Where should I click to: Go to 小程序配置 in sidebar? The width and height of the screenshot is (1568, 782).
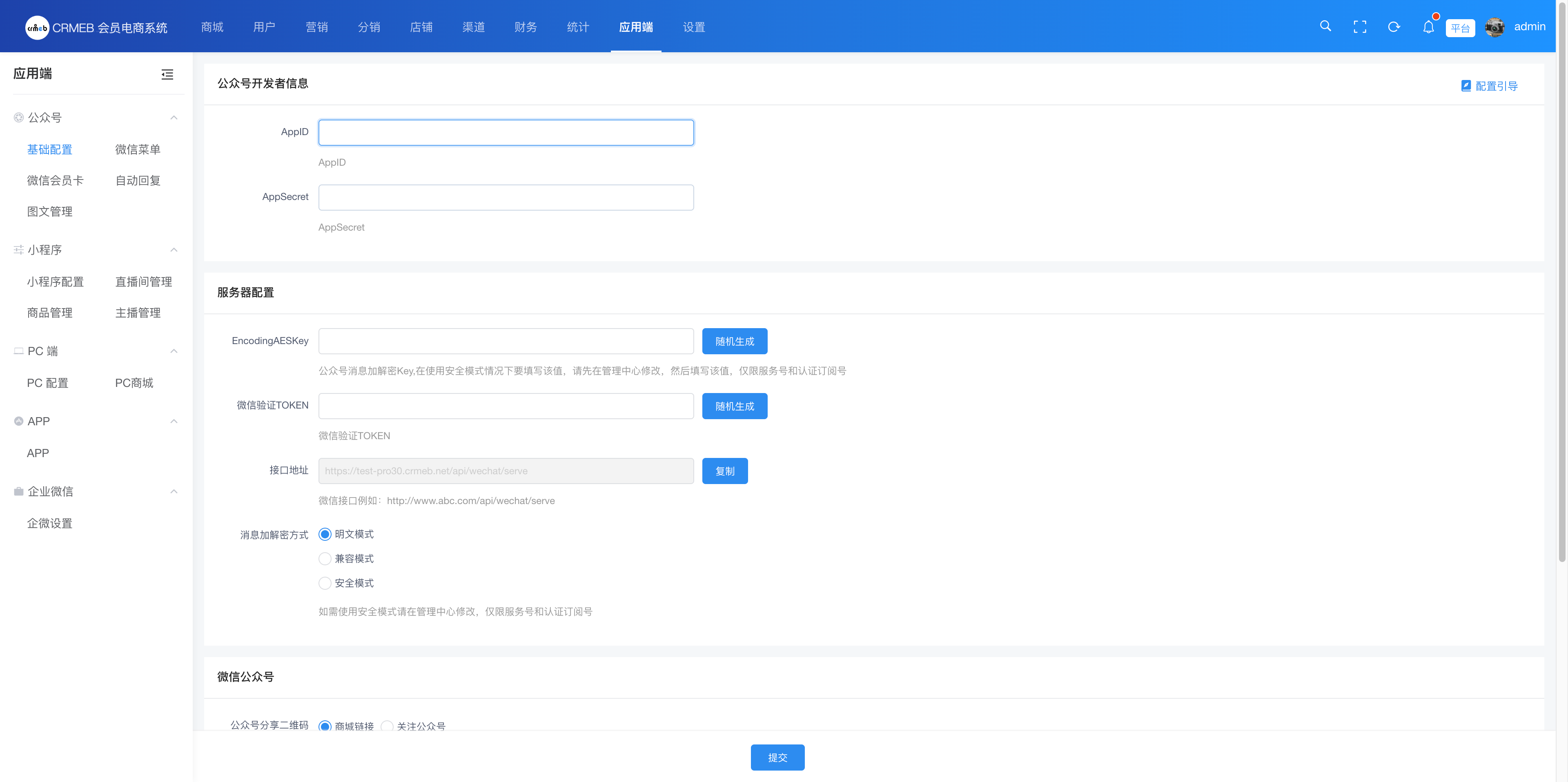[56, 281]
